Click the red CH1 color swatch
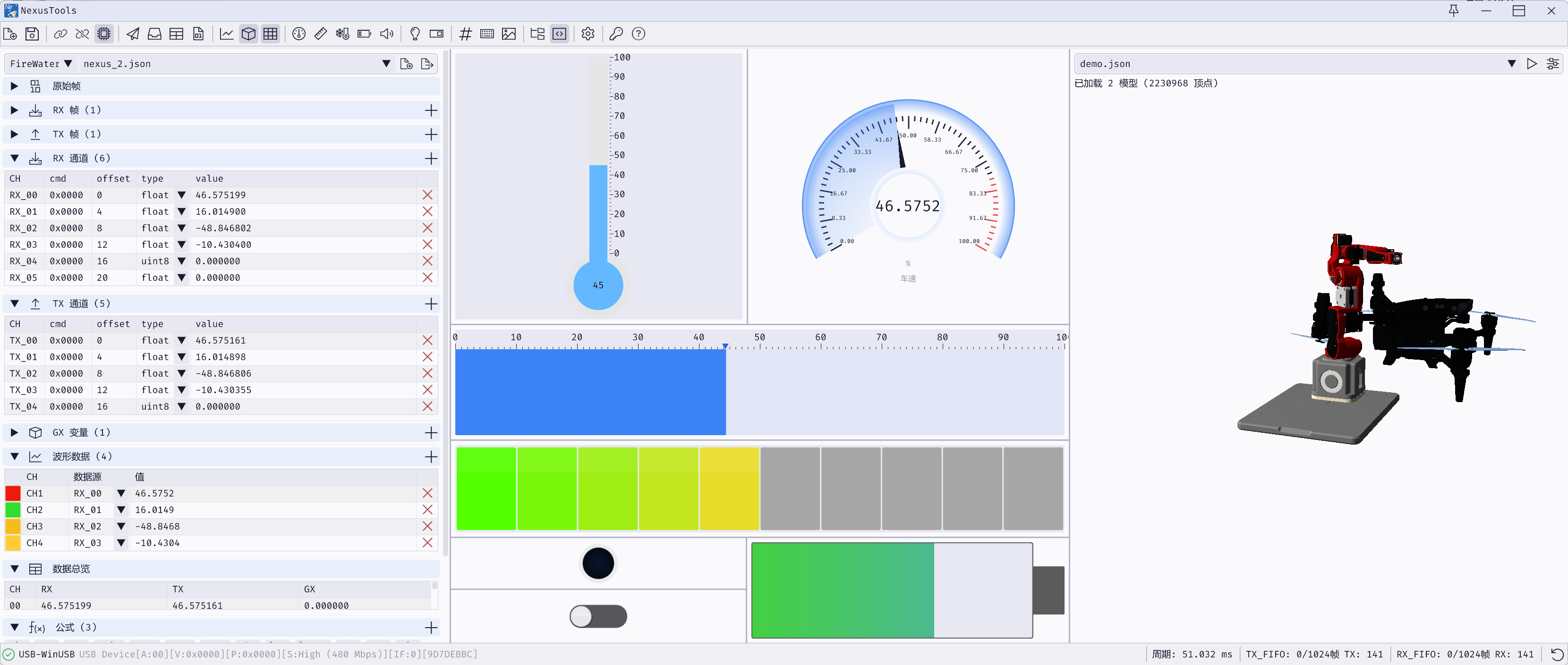This screenshot has height=665, width=1568. pos(13,493)
